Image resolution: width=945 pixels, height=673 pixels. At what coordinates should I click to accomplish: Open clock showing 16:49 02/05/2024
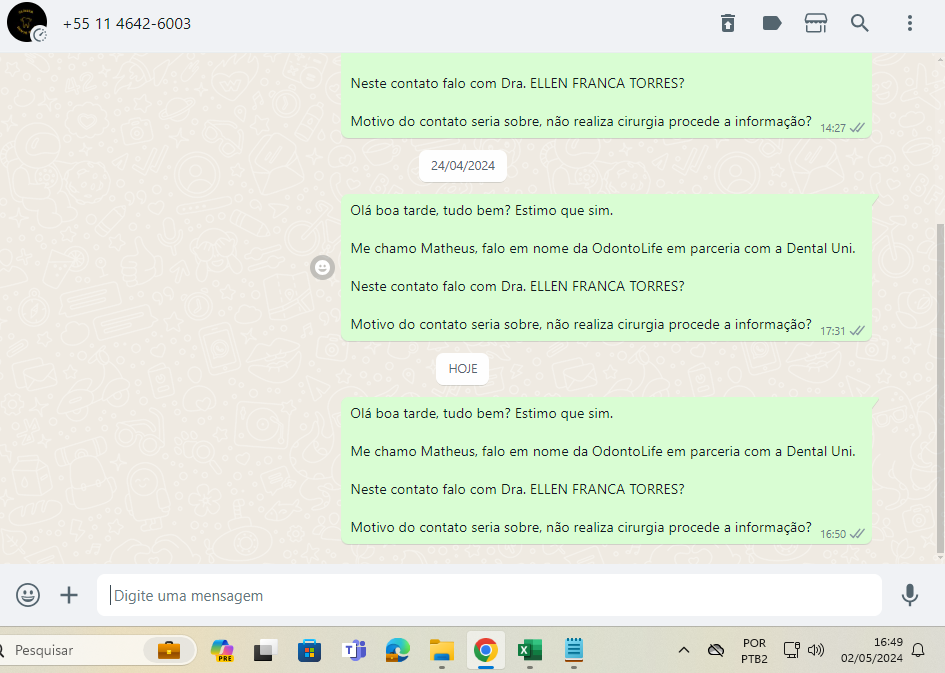coord(871,650)
